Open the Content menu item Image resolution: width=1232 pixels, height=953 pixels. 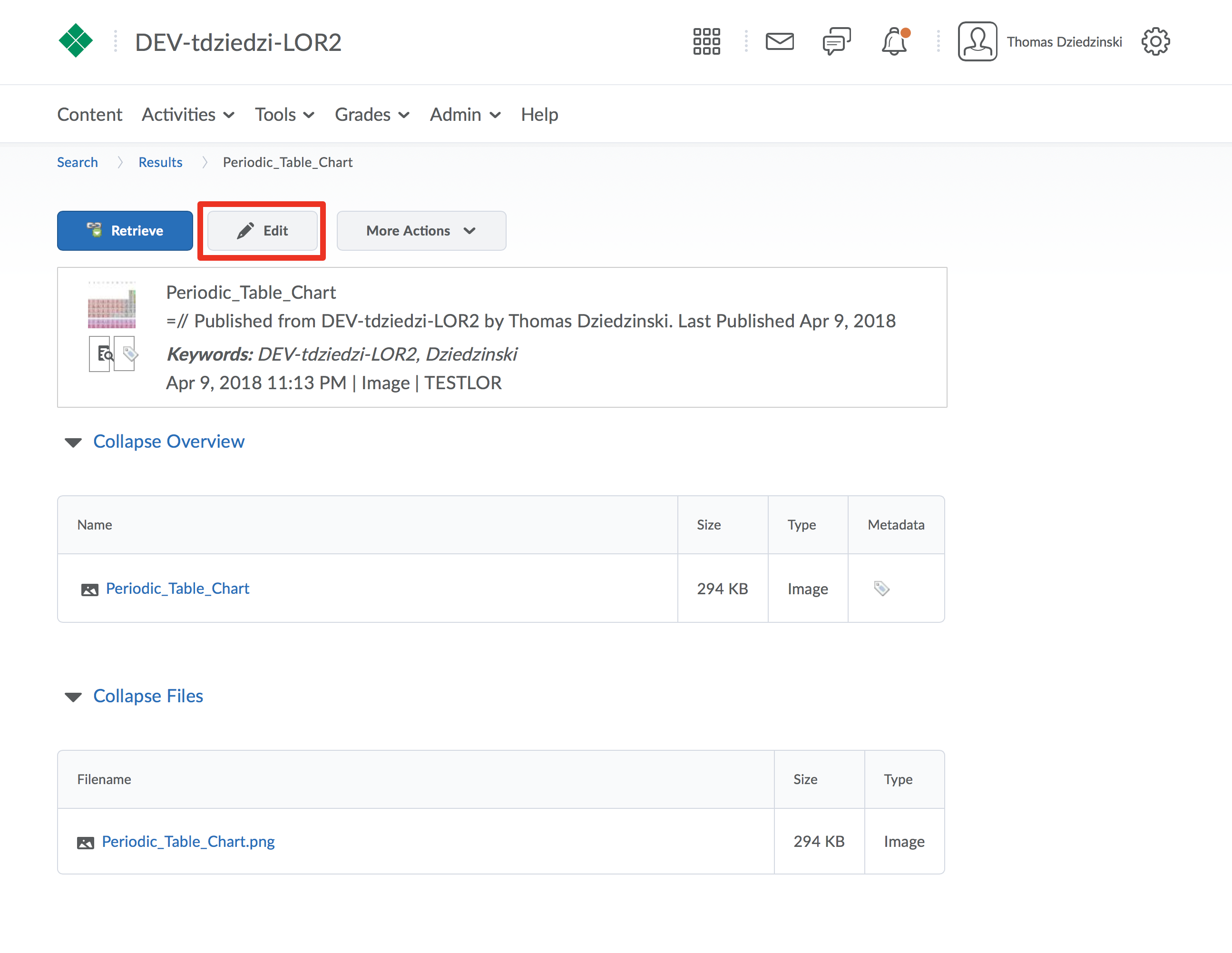[x=89, y=115]
